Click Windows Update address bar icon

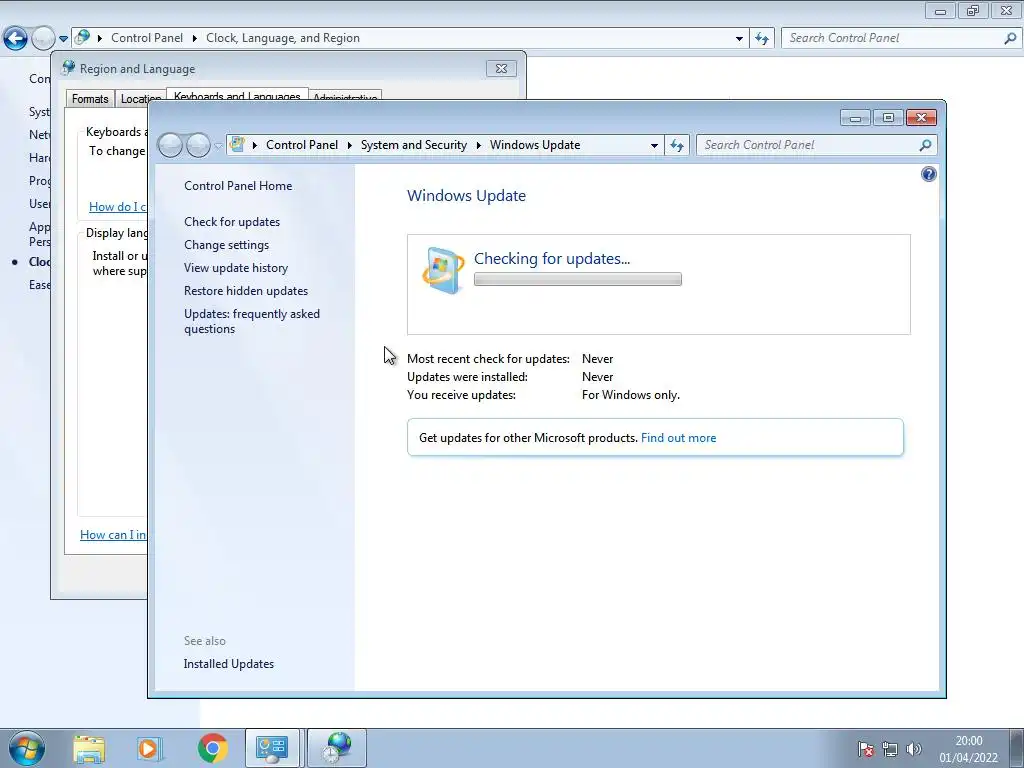click(x=238, y=144)
